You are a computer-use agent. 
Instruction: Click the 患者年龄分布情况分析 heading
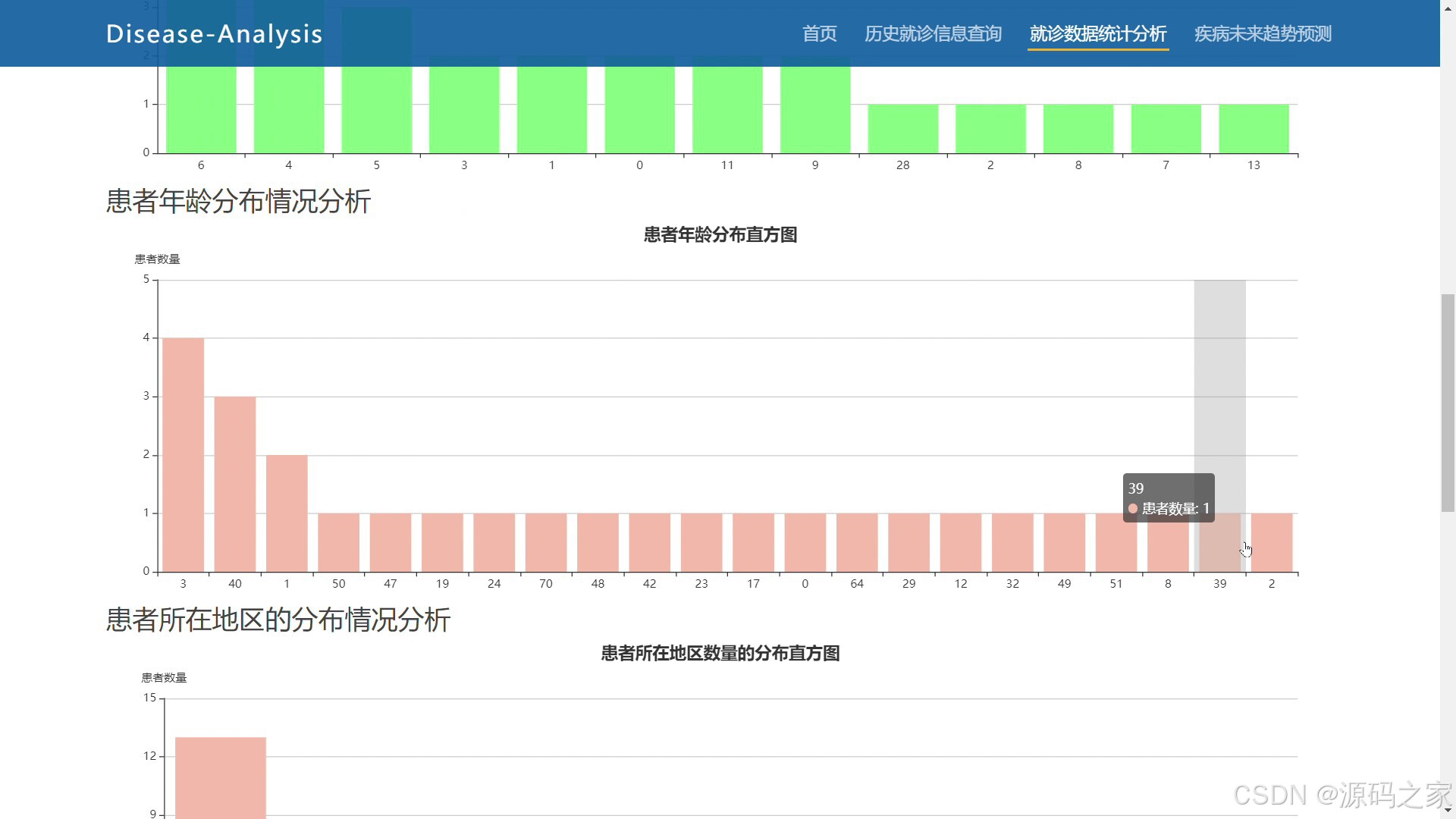point(238,202)
